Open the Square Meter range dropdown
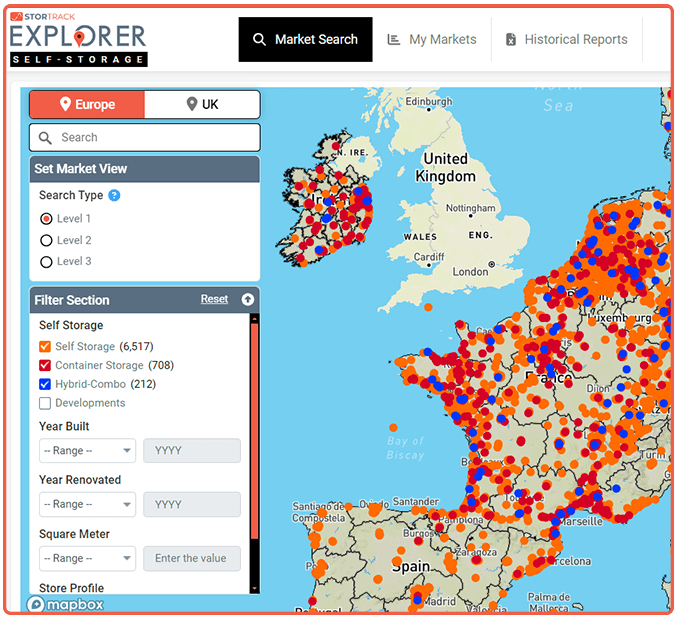This screenshot has height=620, width=678. (x=87, y=559)
